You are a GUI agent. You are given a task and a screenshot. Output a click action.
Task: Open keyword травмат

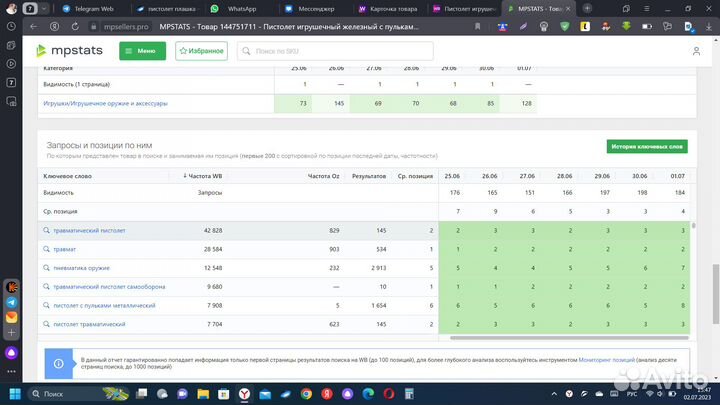65,249
